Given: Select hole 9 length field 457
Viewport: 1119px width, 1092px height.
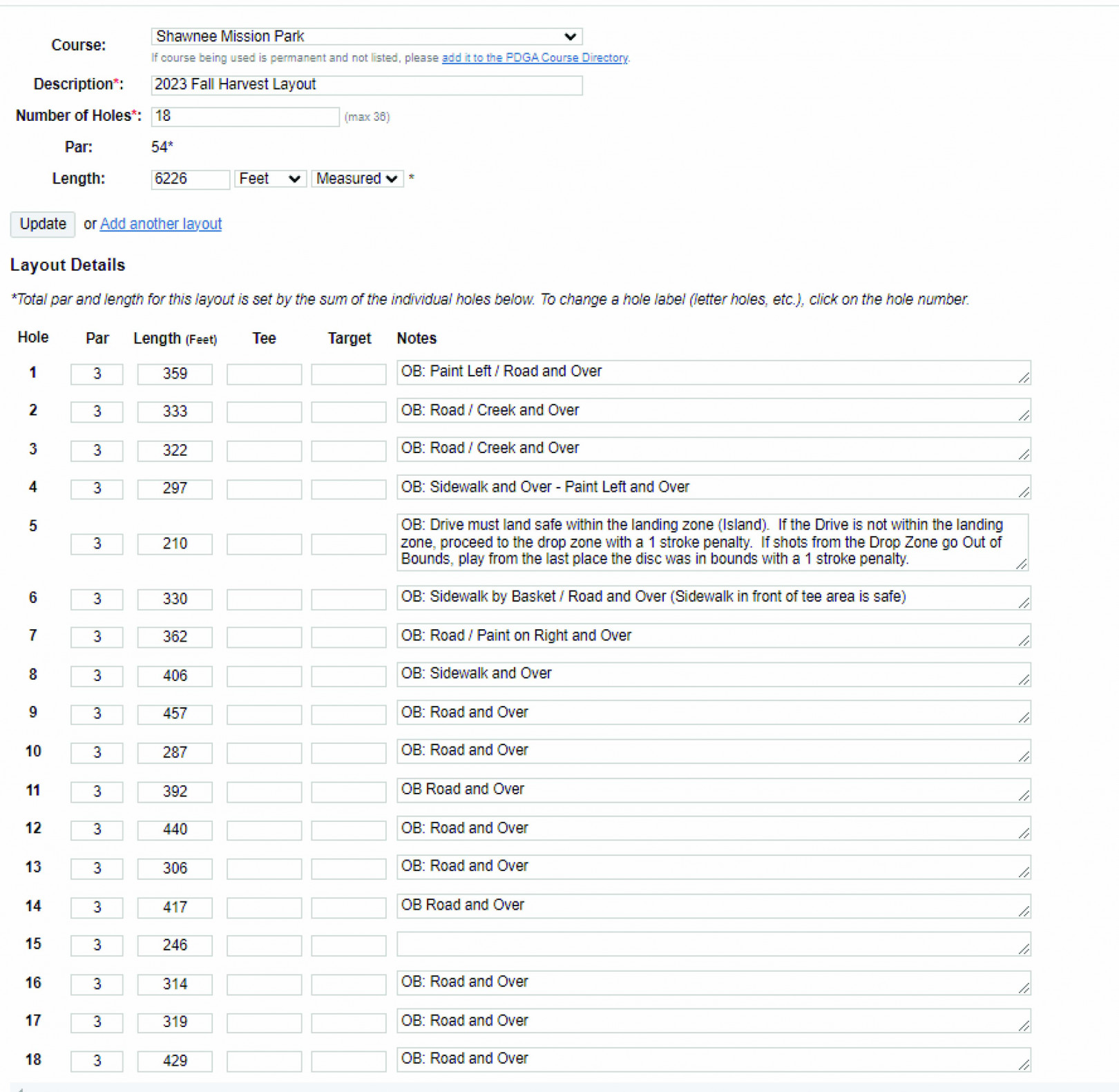Looking at the screenshot, I should 175,714.
